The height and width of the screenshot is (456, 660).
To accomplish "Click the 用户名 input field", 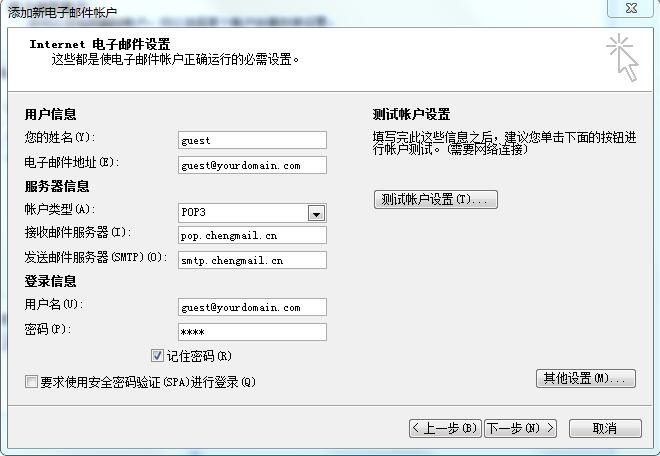I will pos(252,307).
